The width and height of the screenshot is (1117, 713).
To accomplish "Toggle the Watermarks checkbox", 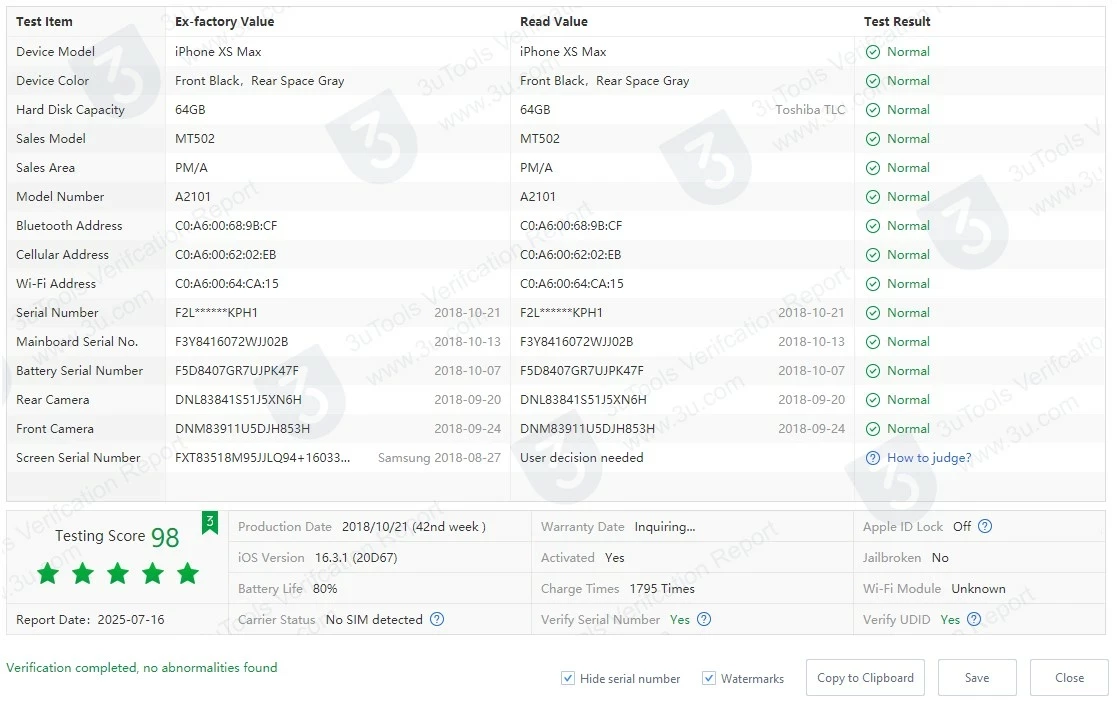I will click(x=709, y=678).
